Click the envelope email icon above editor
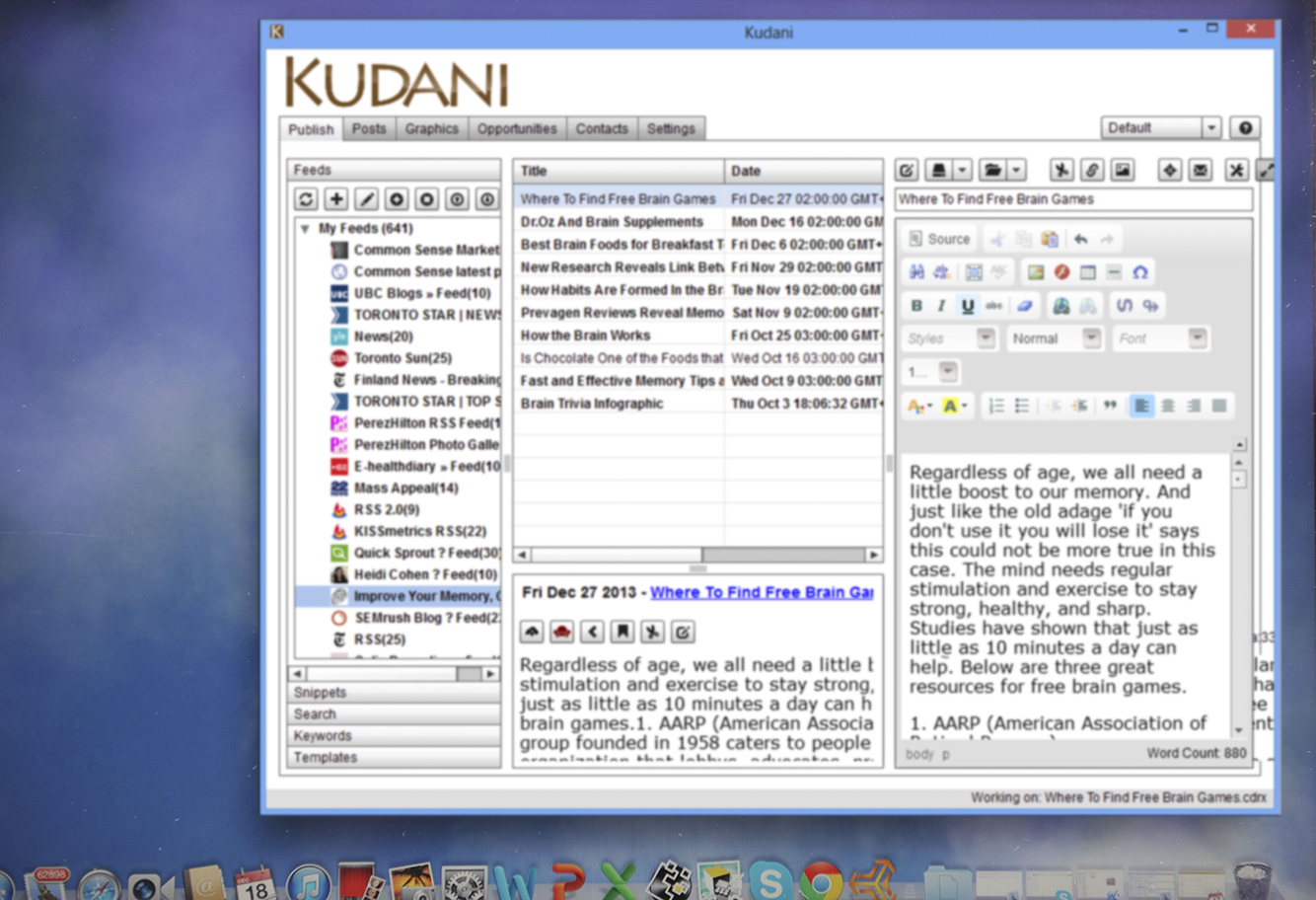1316x900 pixels. tap(1201, 171)
